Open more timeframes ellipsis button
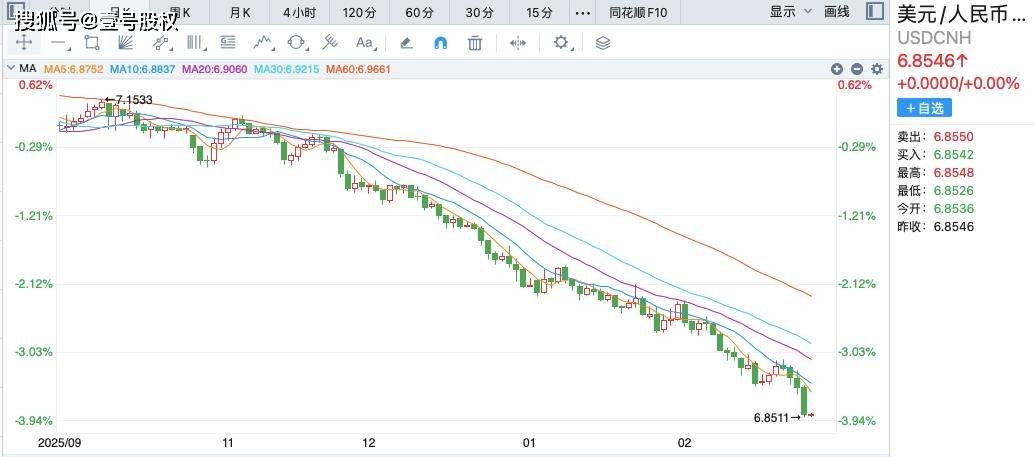Viewport: 1035px width, 457px height. 583,12
